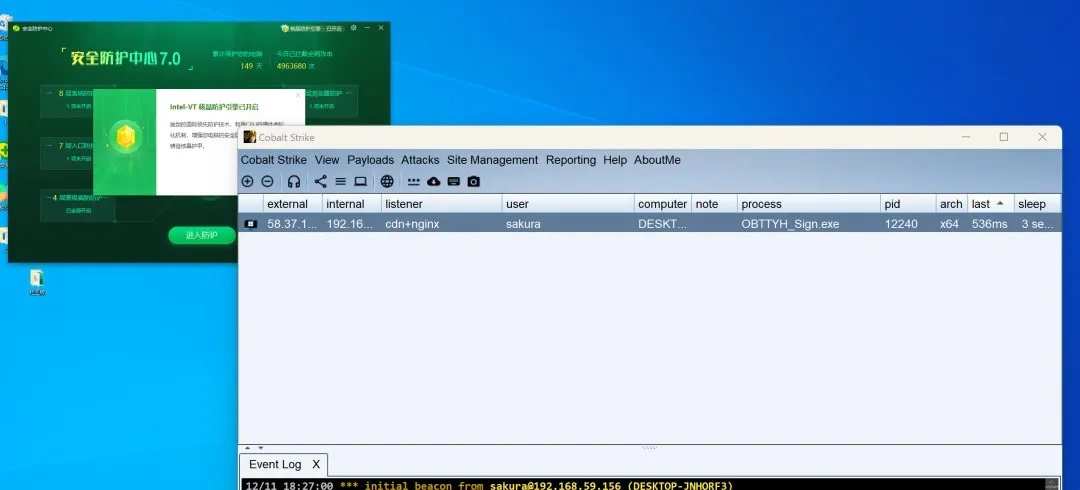Click the initial beacon log line

(489, 485)
